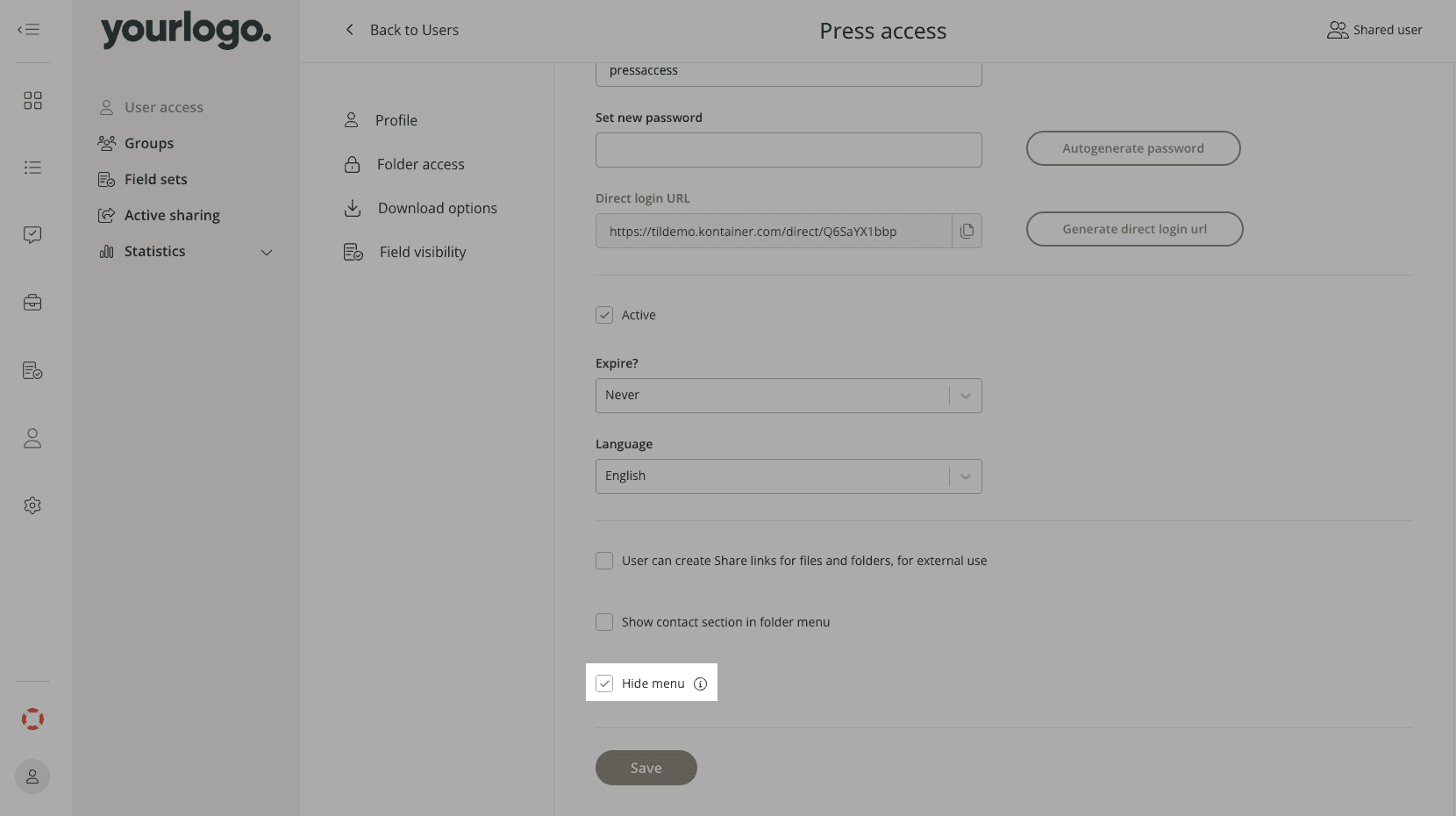Click the Autogenerate password button
The height and width of the screenshot is (816, 1456).
[x=1132, y=148]
